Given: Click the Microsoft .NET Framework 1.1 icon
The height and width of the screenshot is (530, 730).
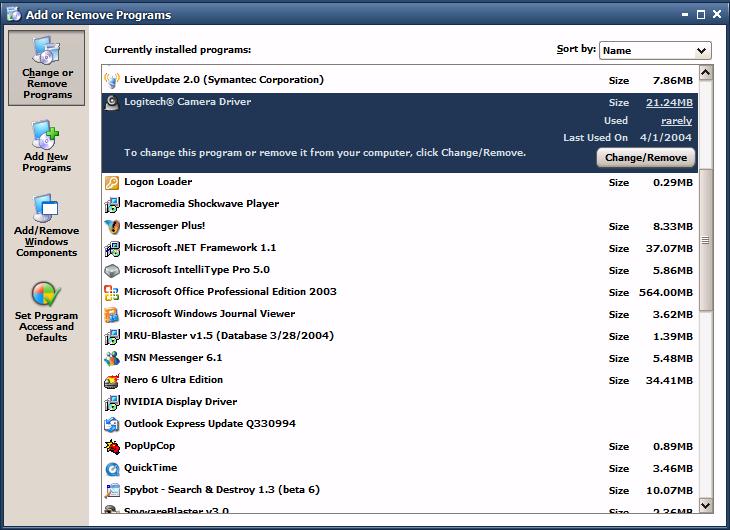Looking at the screenshot, I should (x=112, y=248).
